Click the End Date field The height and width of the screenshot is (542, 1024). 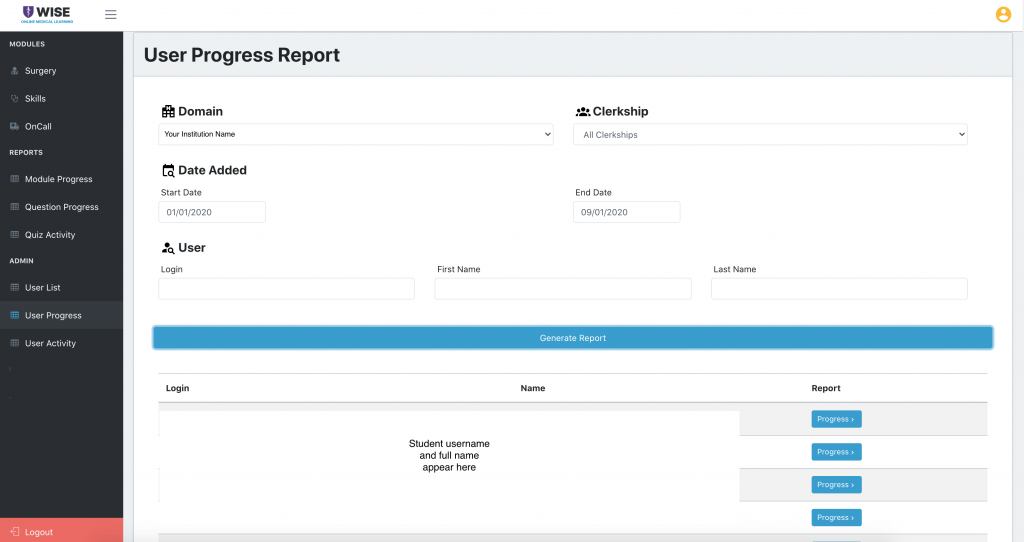[x=626, y=212]
